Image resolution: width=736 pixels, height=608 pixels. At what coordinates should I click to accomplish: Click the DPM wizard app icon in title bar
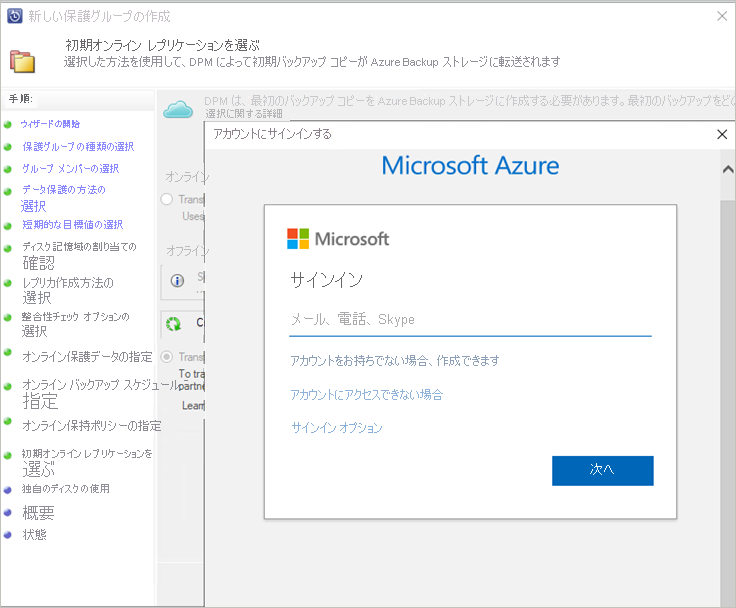coord(15,16)
